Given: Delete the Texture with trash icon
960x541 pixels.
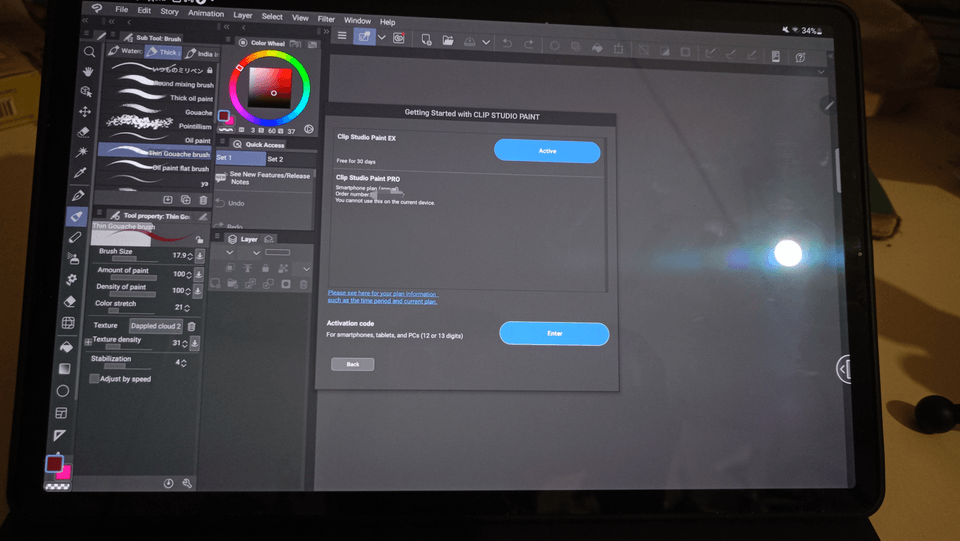Looking at the screenshot, I should [x=192, y=327].
